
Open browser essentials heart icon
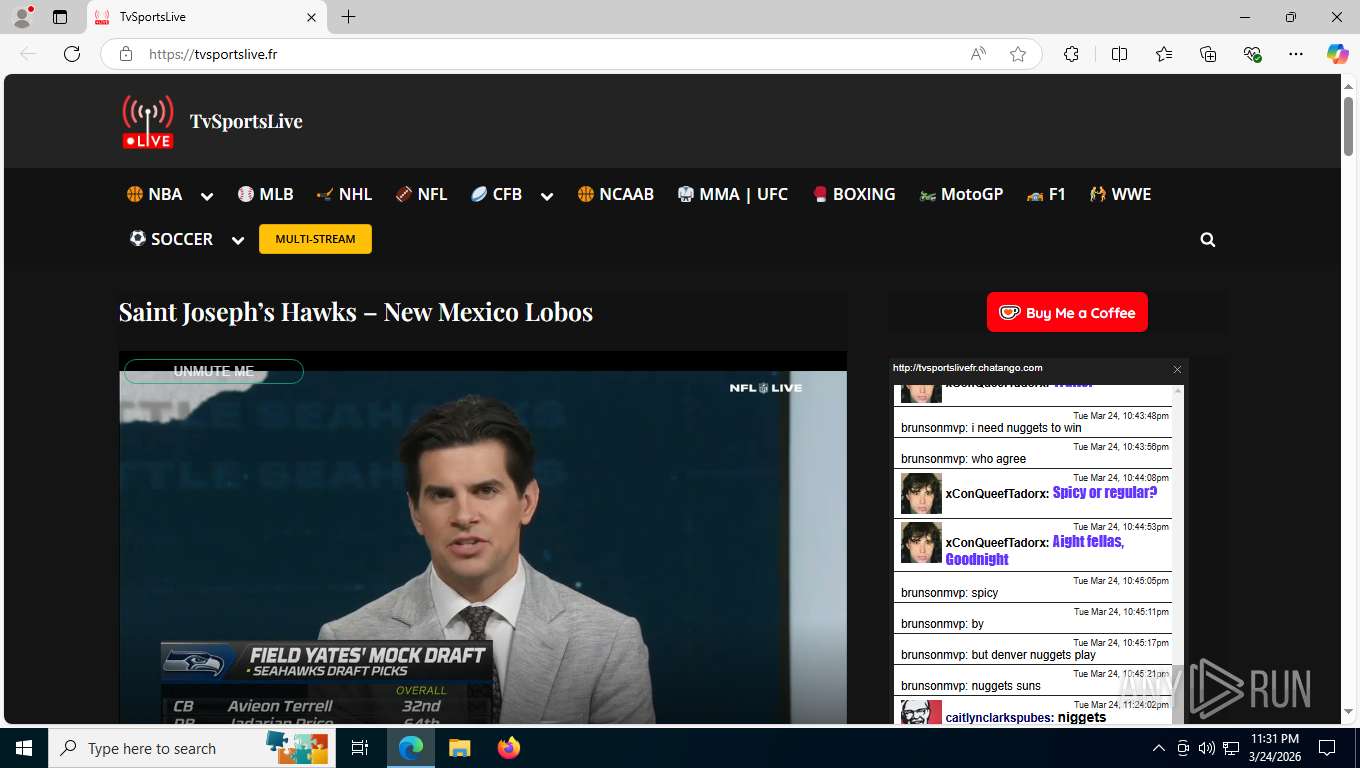point(1252,54)
